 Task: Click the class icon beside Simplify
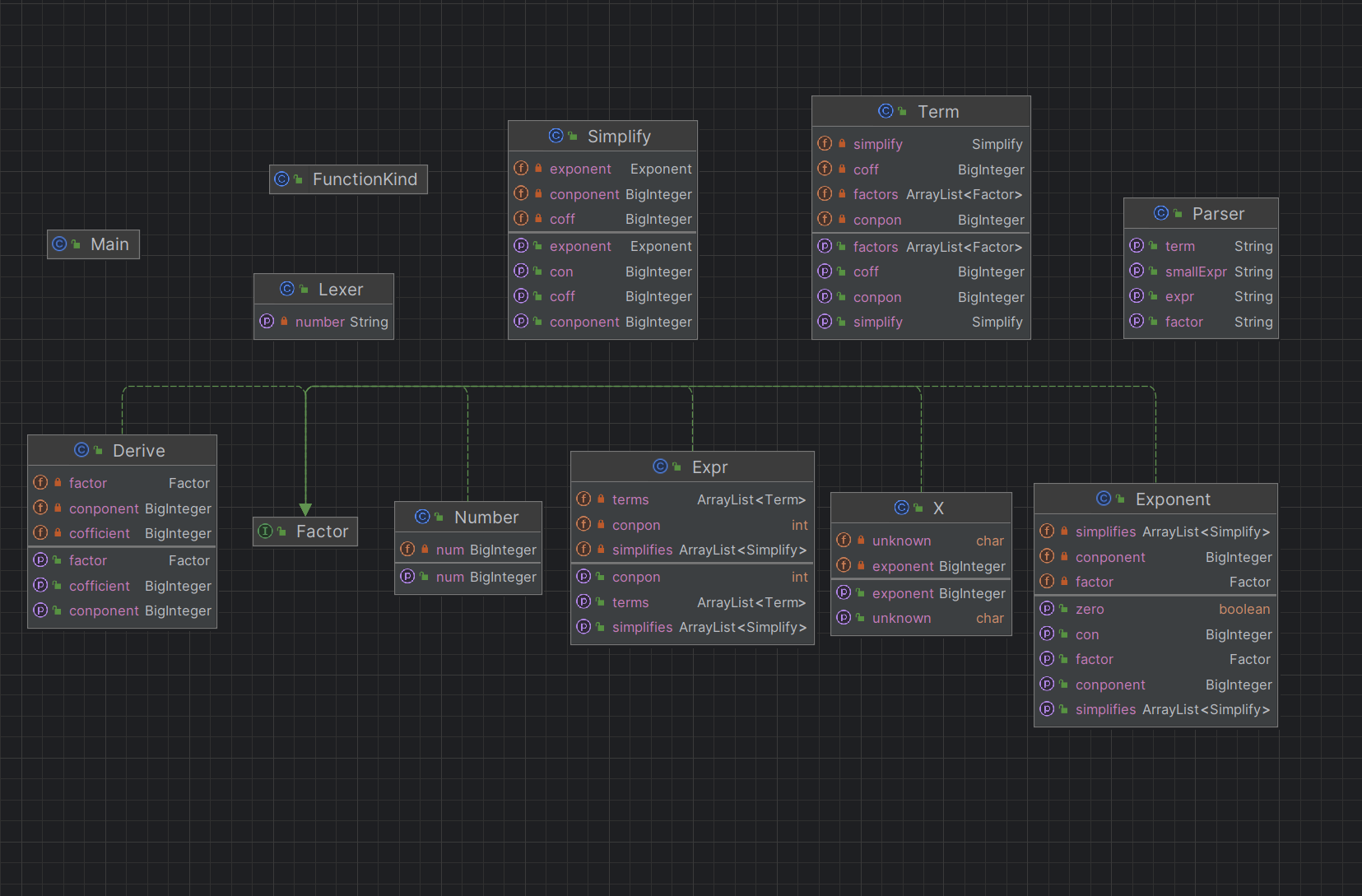(x=555, y=136)
